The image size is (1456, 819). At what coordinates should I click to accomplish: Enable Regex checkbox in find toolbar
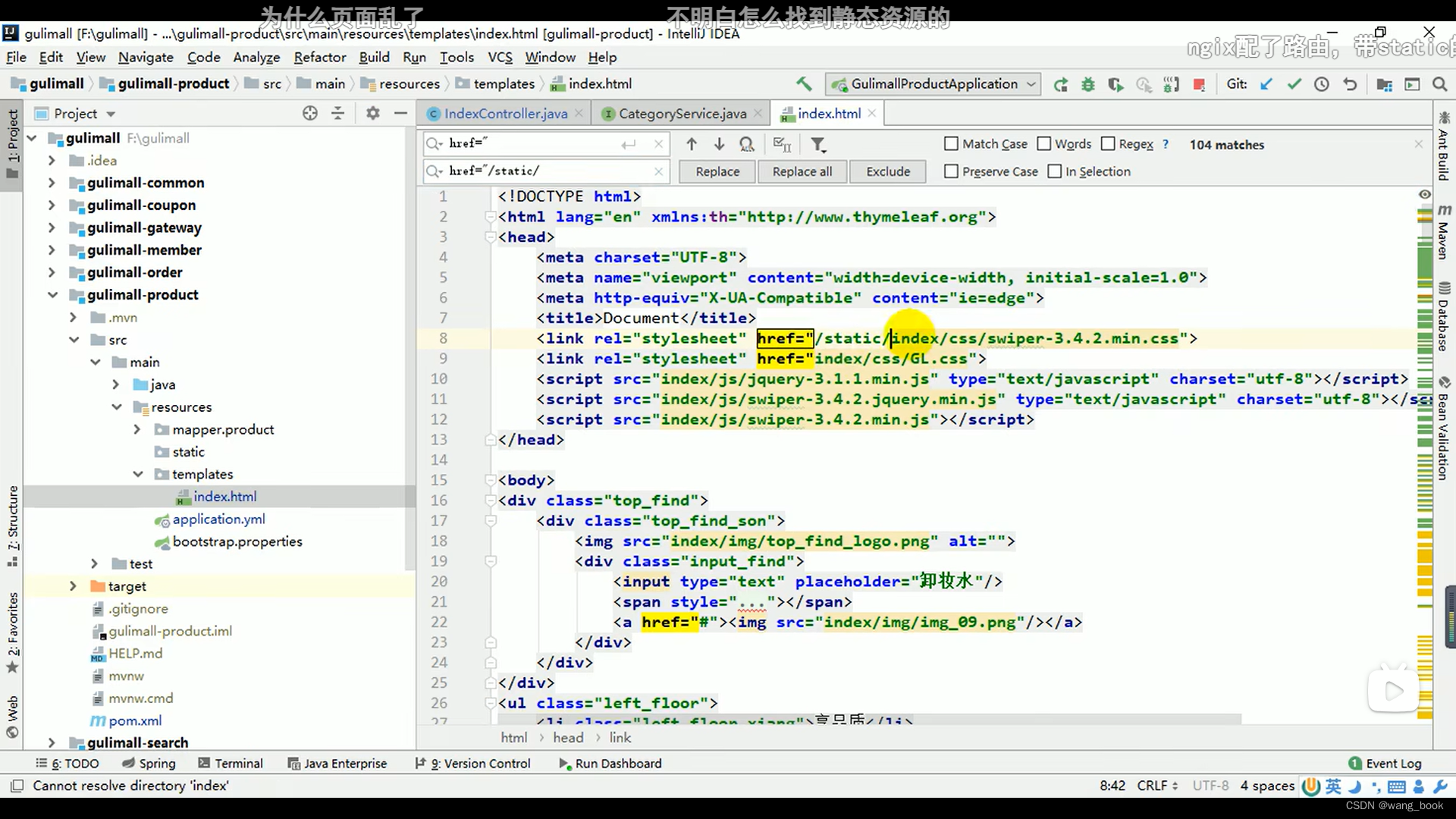pyautogui.click(x=1107, y=144)
